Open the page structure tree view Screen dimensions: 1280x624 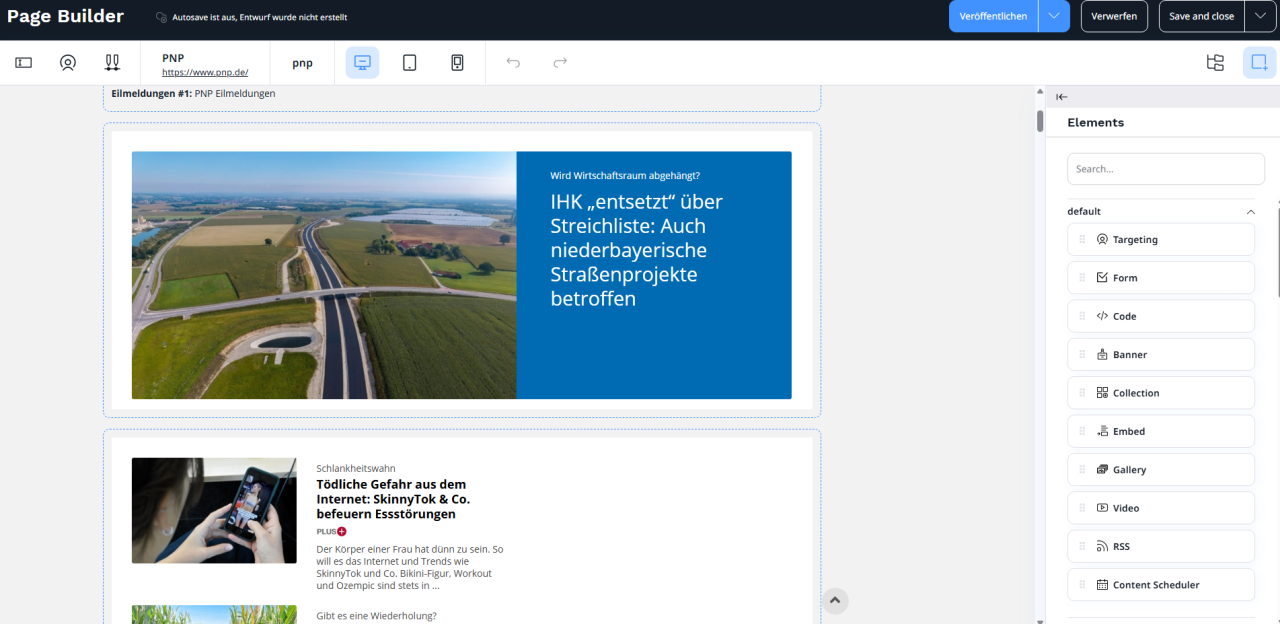(1215, 62)
